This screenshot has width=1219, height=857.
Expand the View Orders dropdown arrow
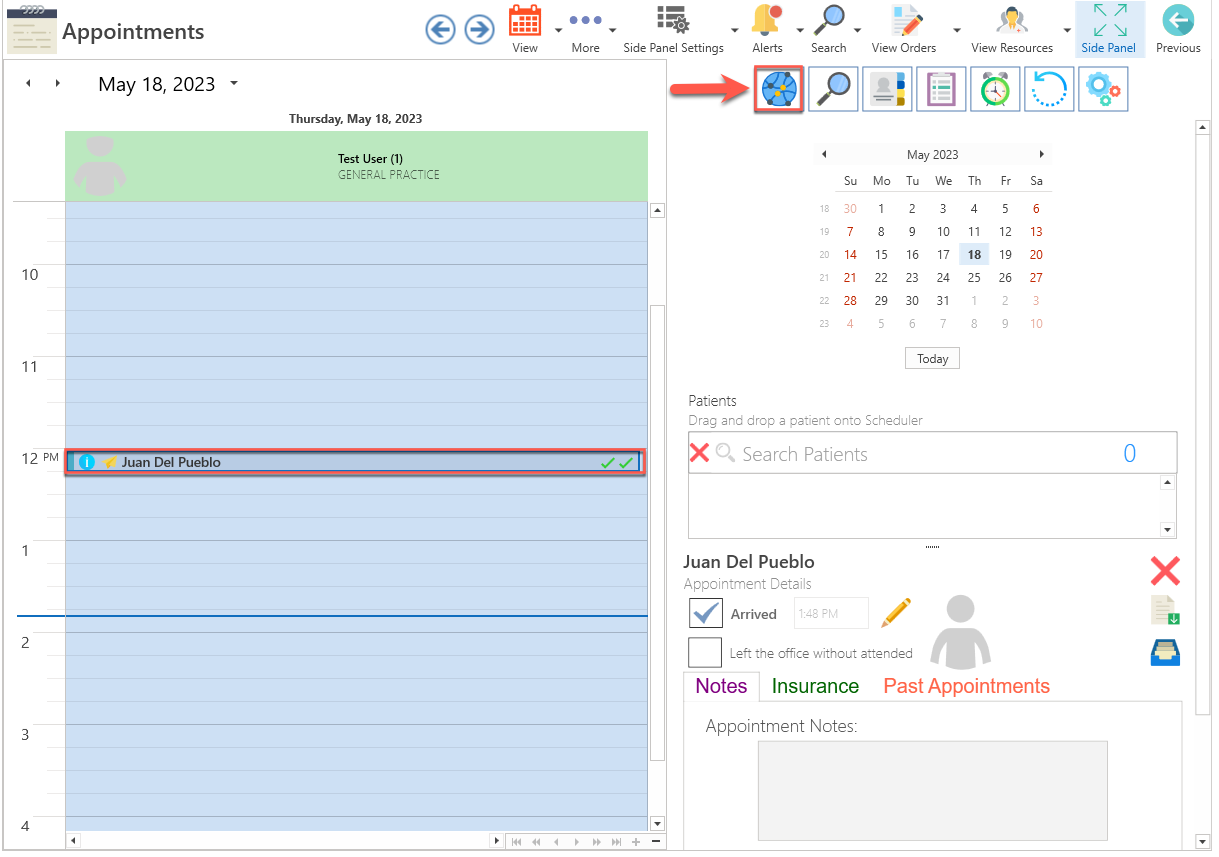click(x=957, y=29)
